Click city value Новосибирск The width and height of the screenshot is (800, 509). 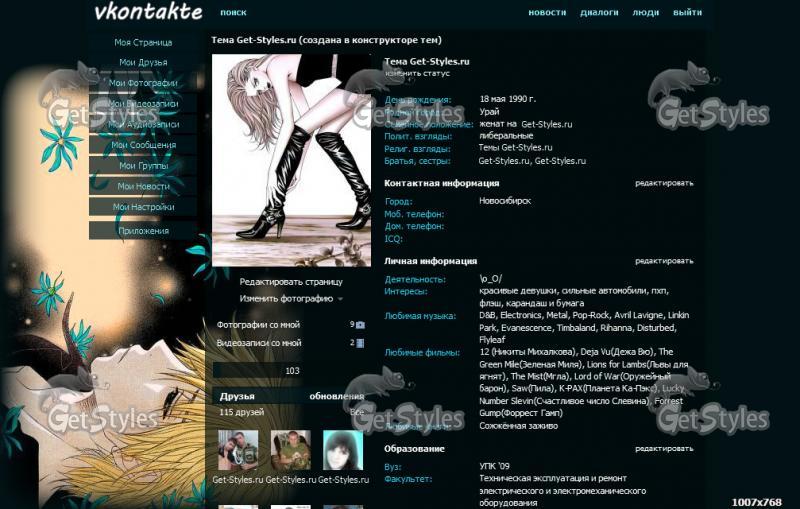[505, 201]
